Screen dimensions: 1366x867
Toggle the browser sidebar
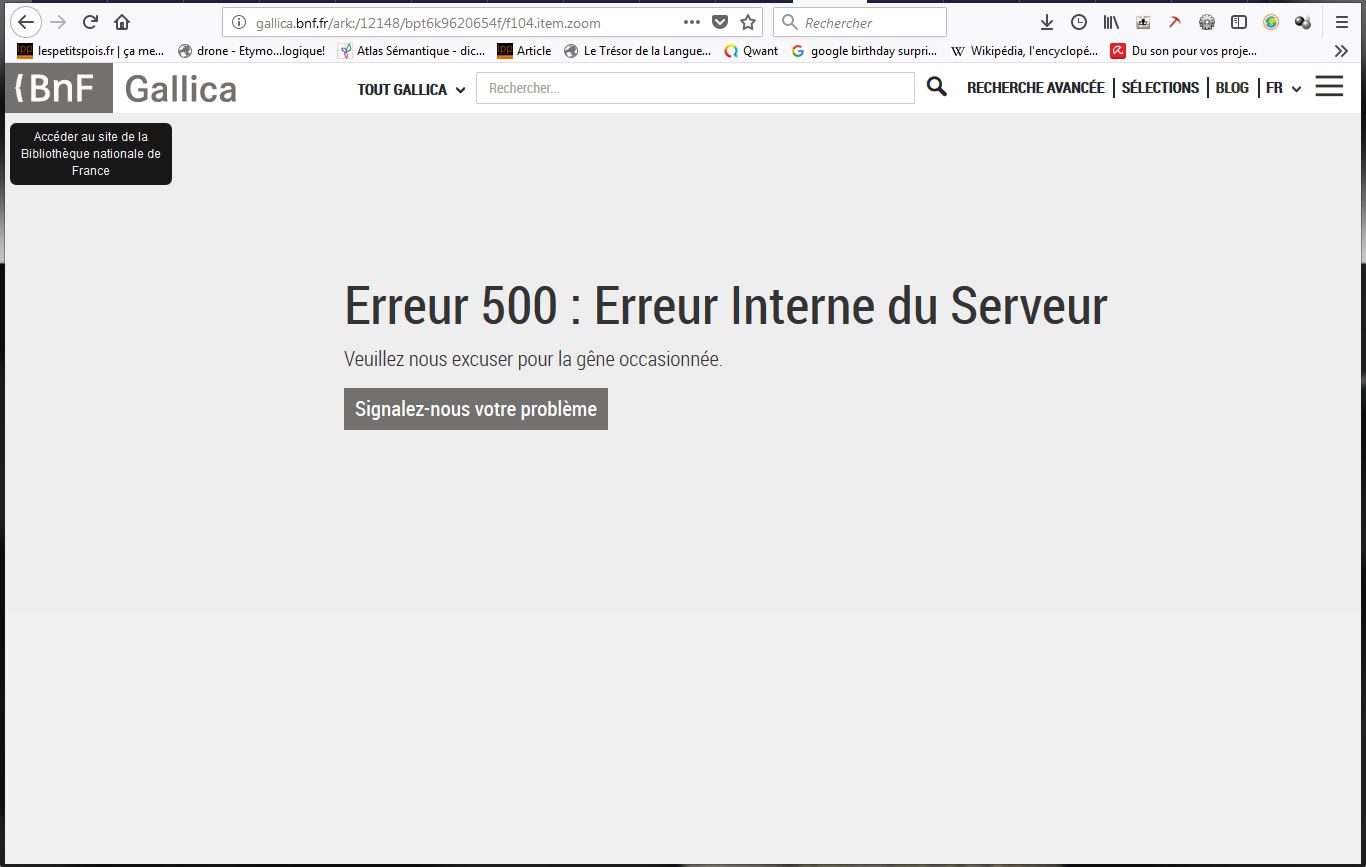click(x=1239, y=22)
